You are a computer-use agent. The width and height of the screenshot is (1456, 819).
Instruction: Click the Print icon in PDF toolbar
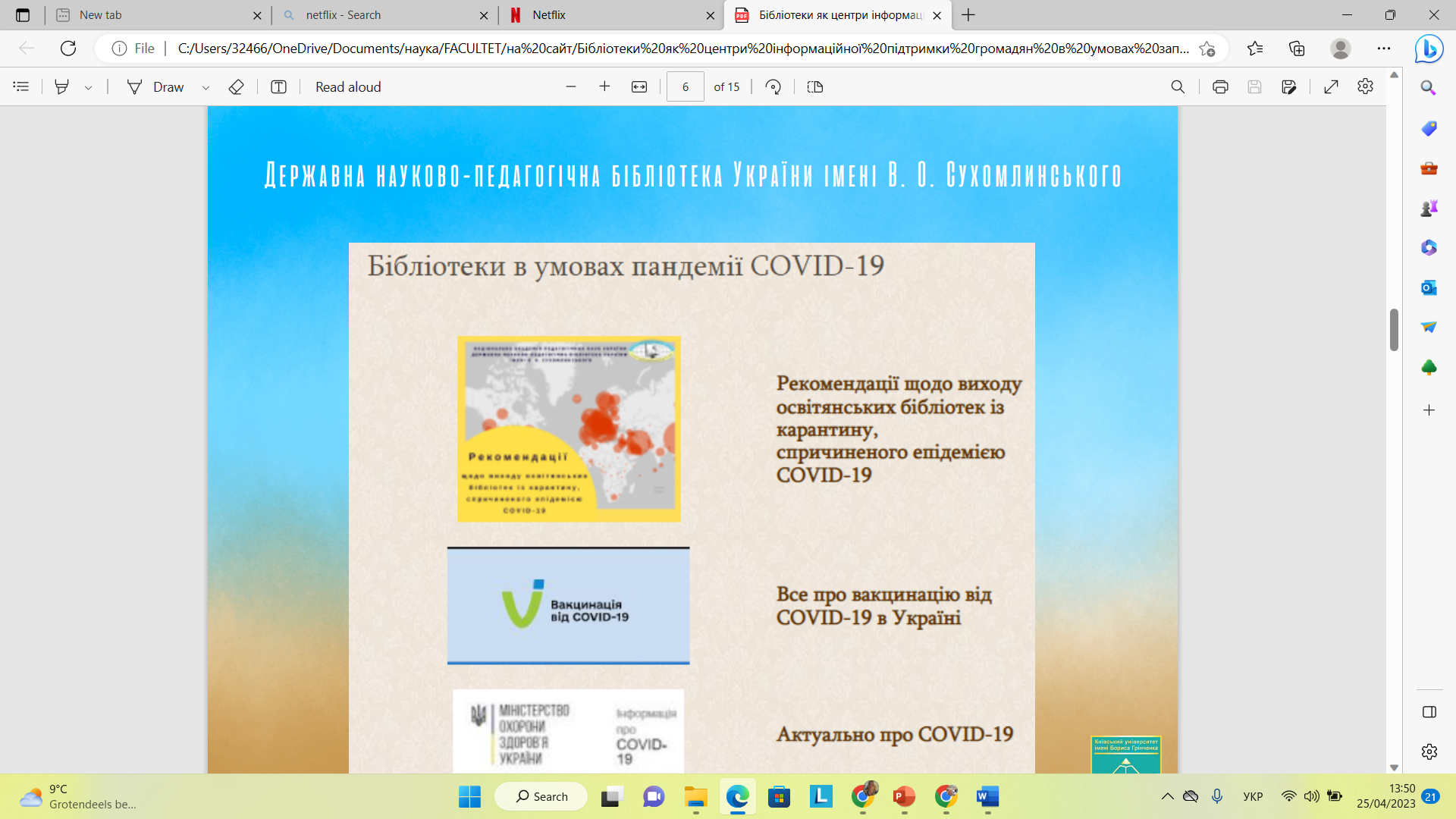tap(1220, 87)
